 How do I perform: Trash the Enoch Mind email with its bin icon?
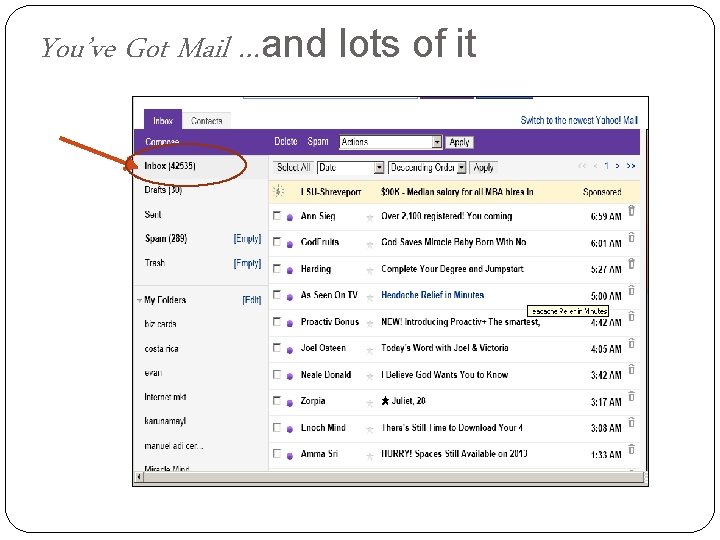[x=631, y=422]
